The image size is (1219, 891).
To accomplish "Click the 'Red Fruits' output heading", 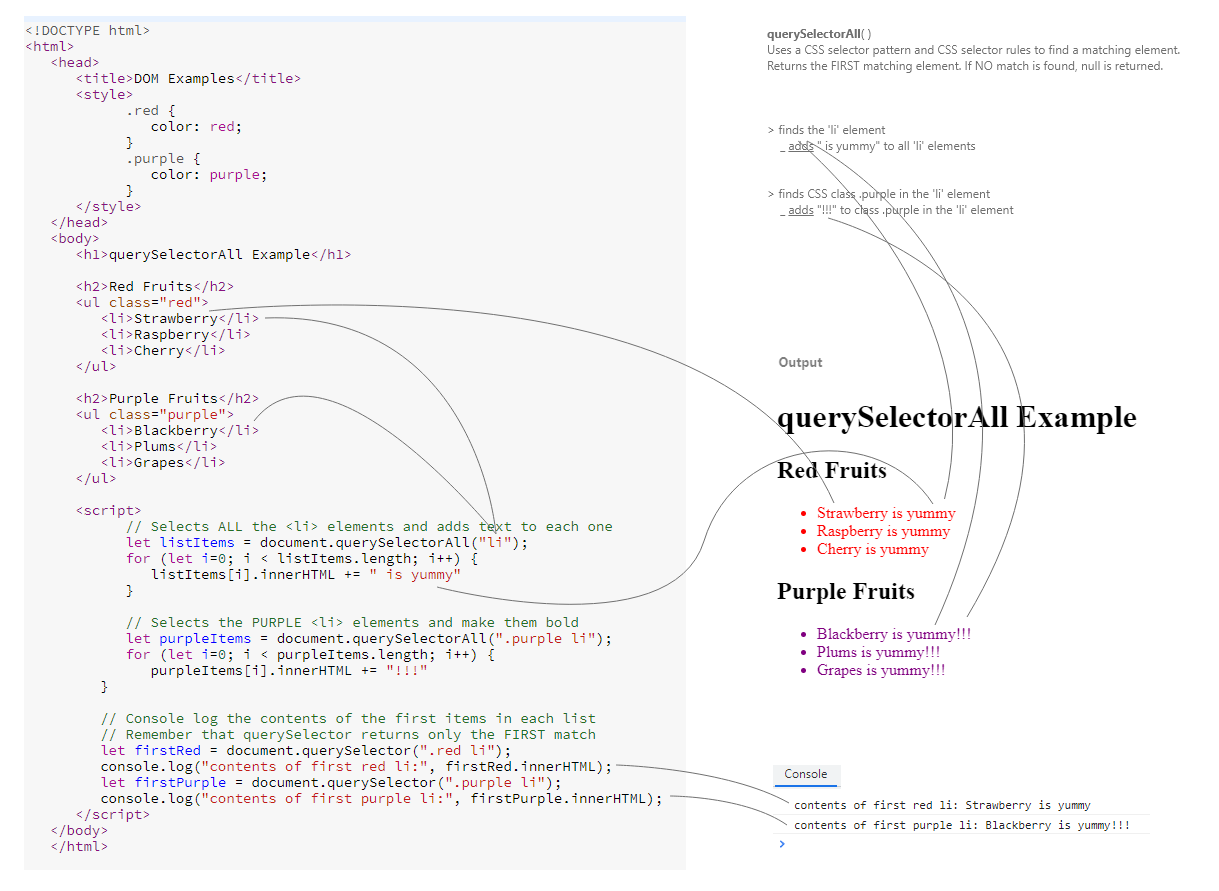I will tap(832, 470).
